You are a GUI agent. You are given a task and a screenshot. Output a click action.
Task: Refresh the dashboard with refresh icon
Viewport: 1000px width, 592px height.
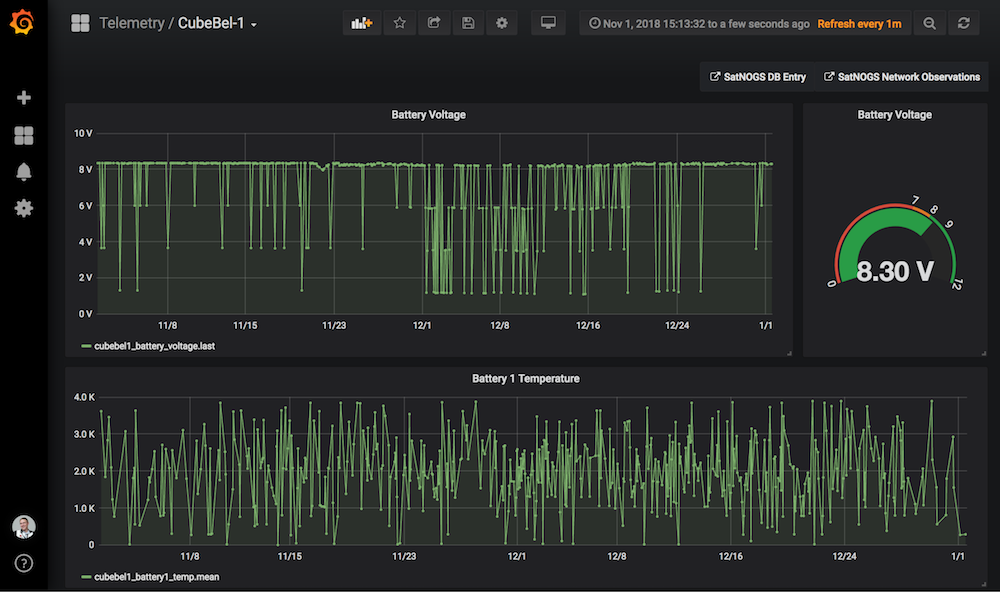tap(964, 24)
